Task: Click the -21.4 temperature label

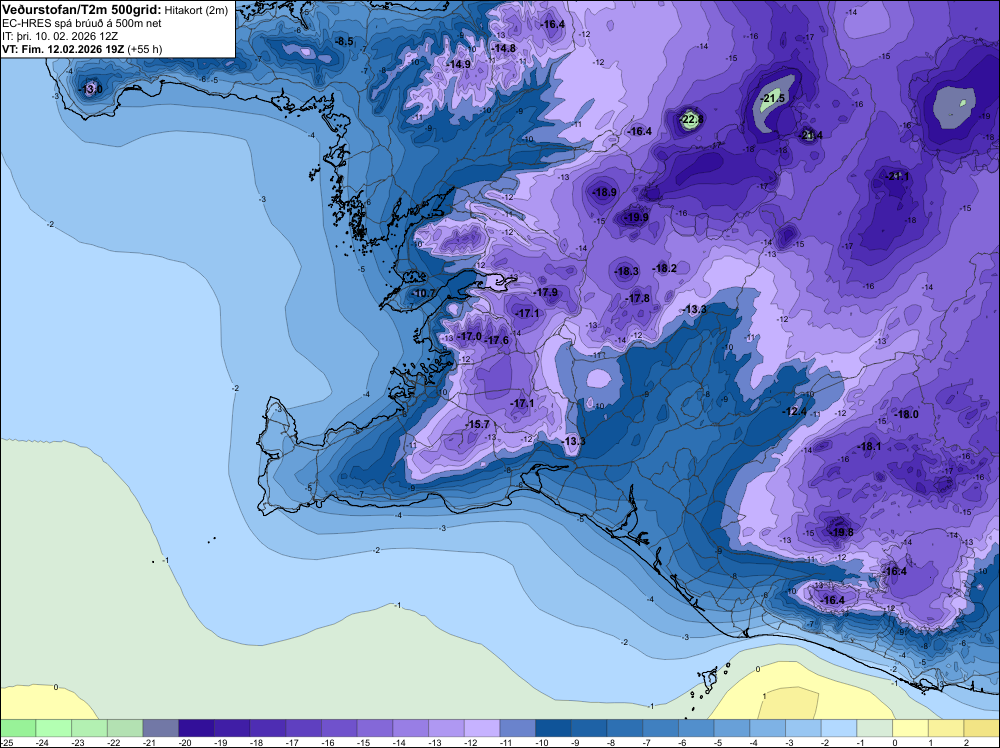Action: (x=811, y=135)
